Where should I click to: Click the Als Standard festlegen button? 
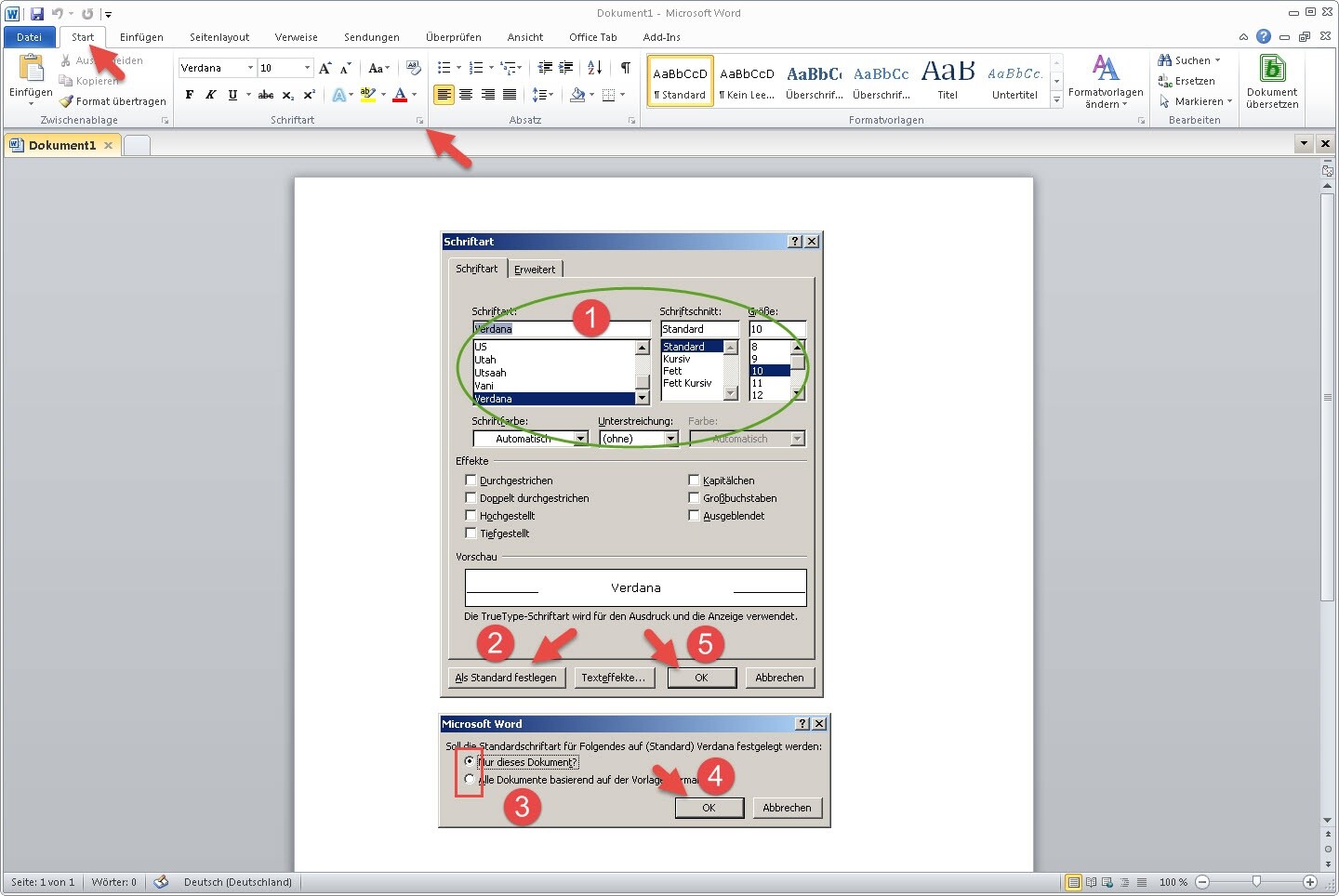pyautogui.click(x=506, y=678)
